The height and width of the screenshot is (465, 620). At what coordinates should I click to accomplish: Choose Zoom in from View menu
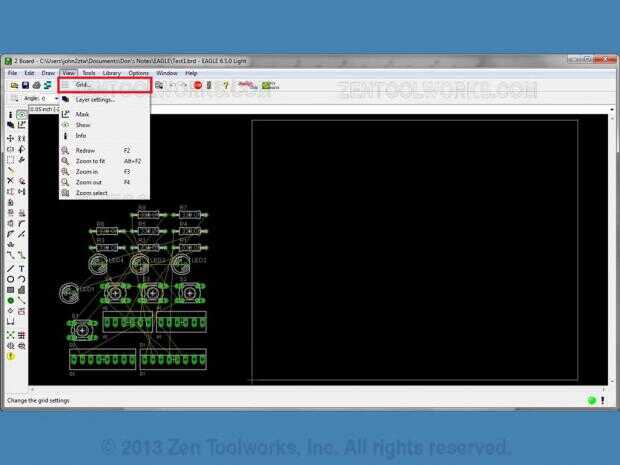pos(105,172)
